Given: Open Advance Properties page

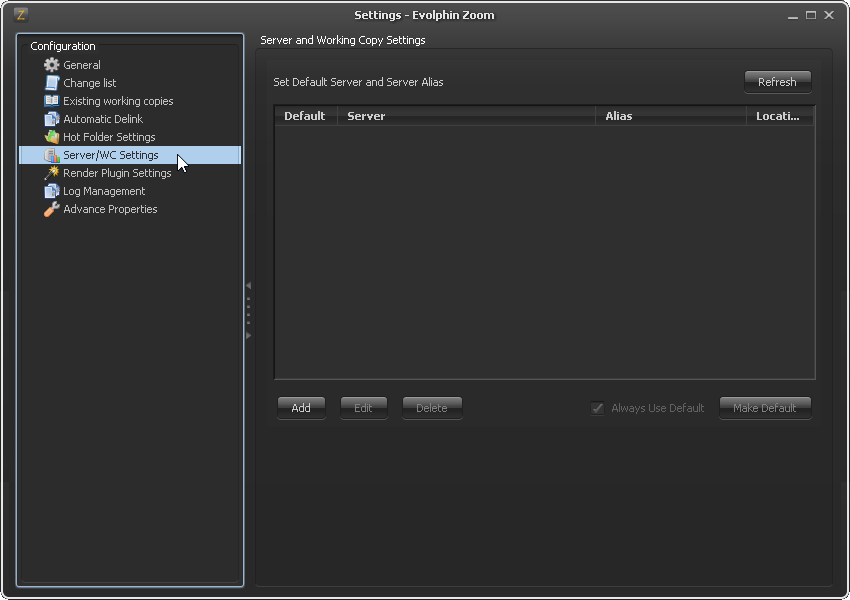Looking at the screenshot, I should click(x=110, y=209).
